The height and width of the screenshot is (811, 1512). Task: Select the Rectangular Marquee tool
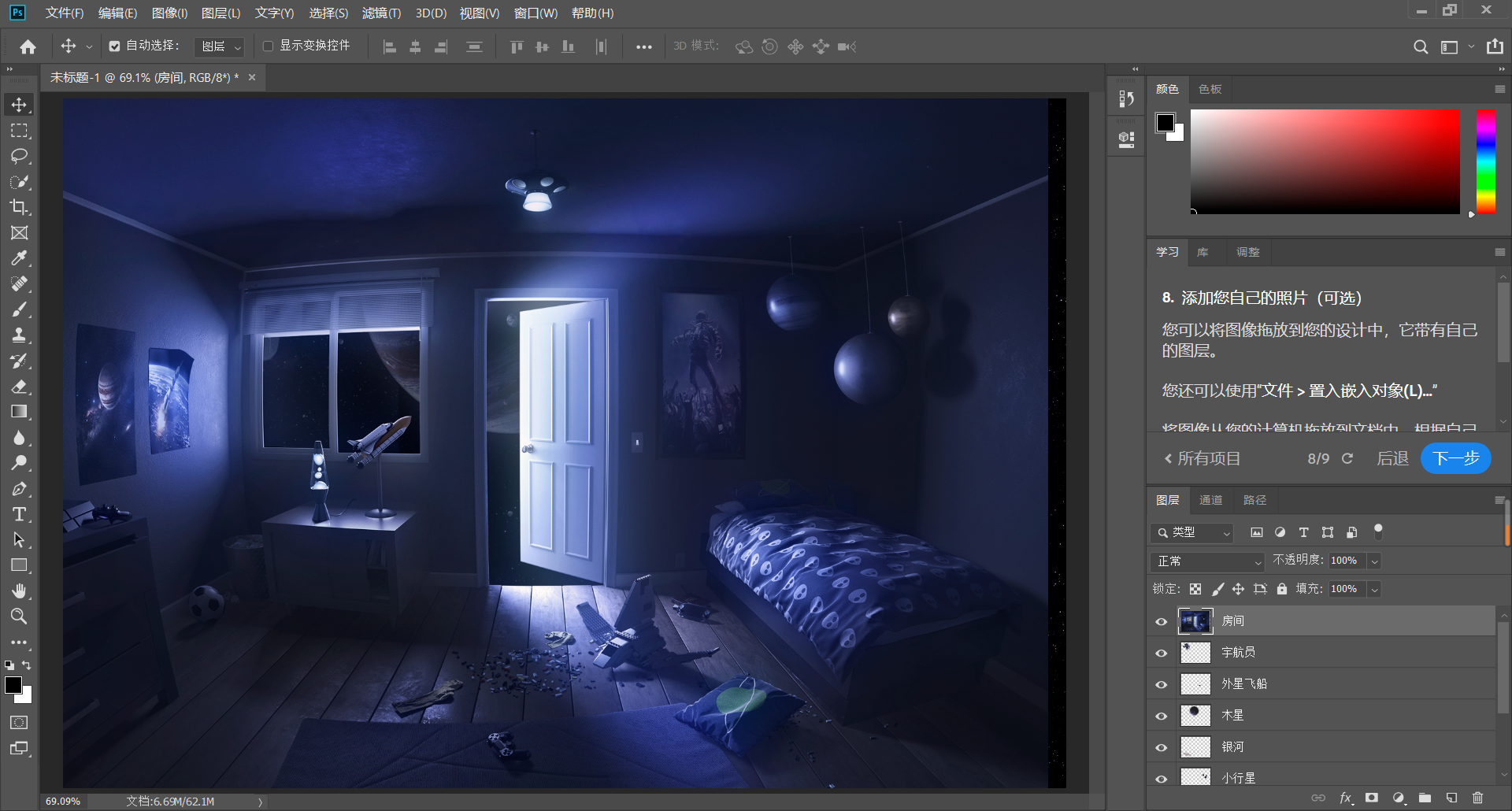(19, 131)
